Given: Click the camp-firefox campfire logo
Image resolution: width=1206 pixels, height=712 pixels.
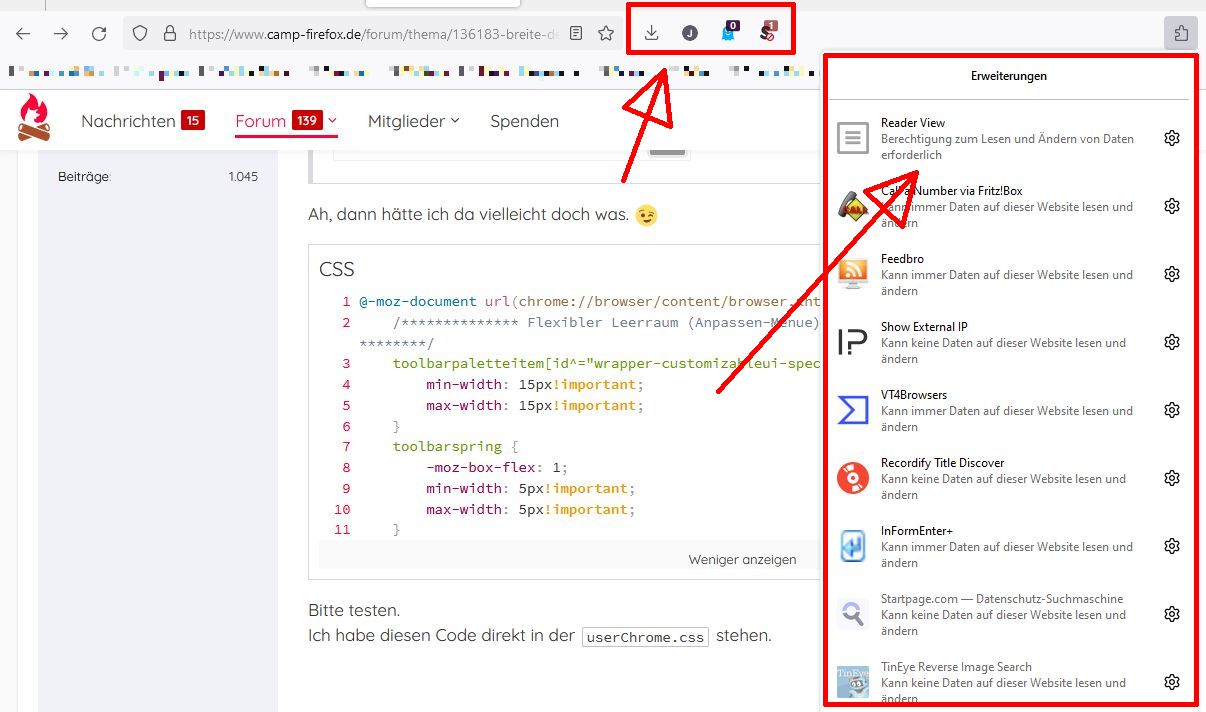Looking at the screenshot, I should 34,118.
